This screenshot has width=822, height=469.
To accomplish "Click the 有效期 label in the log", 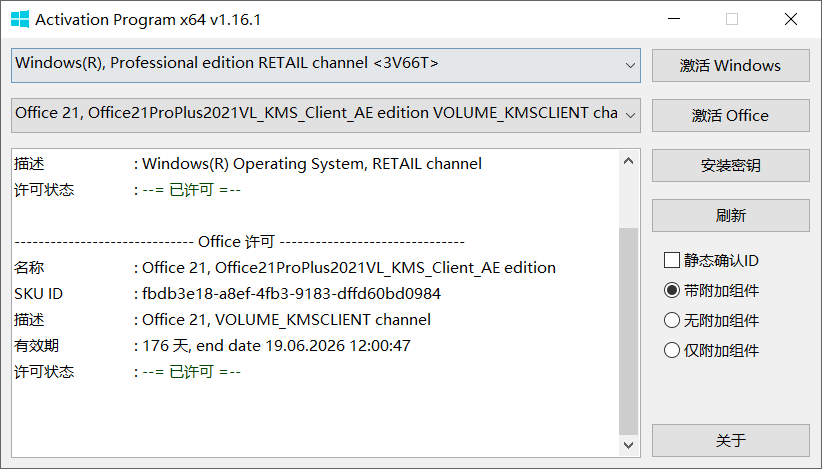I will pos(36,346).
